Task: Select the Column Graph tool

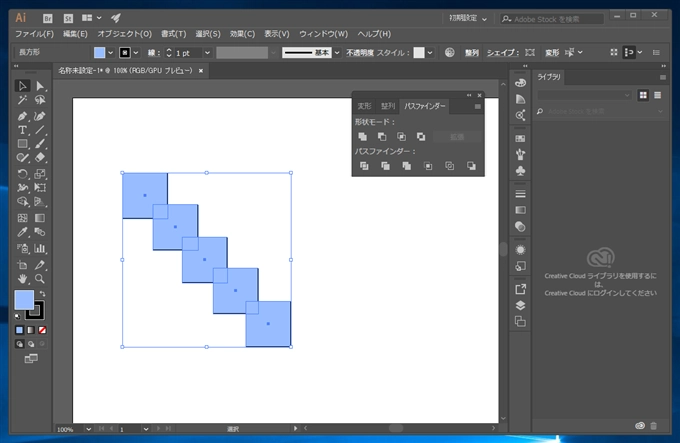Action: [x=40, y=248]
